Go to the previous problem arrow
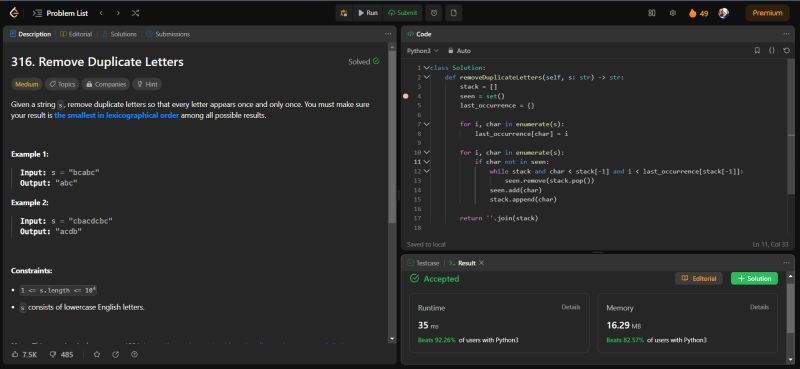Viewport: 800px width, 369px height. [101, 13]
